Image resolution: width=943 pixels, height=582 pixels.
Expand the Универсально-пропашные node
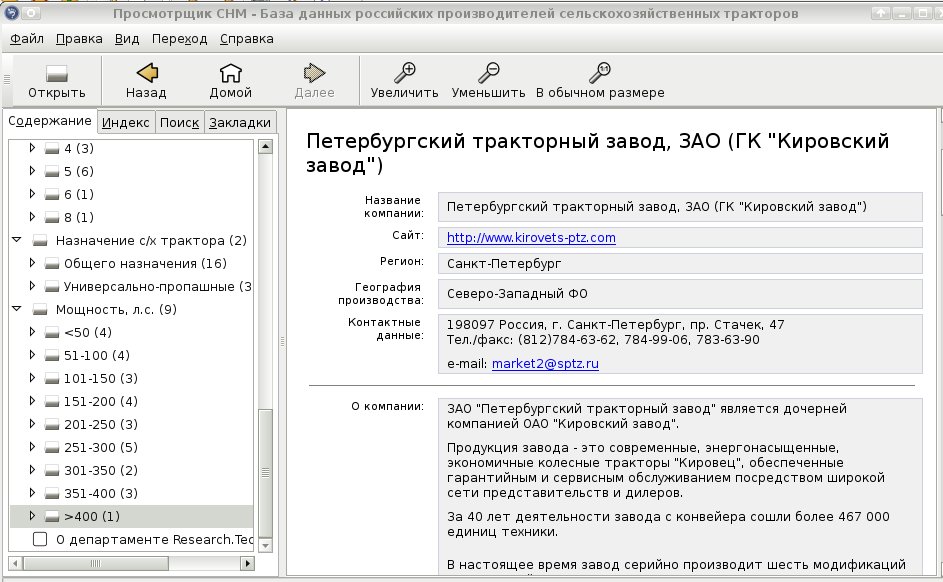click(32, 286)
